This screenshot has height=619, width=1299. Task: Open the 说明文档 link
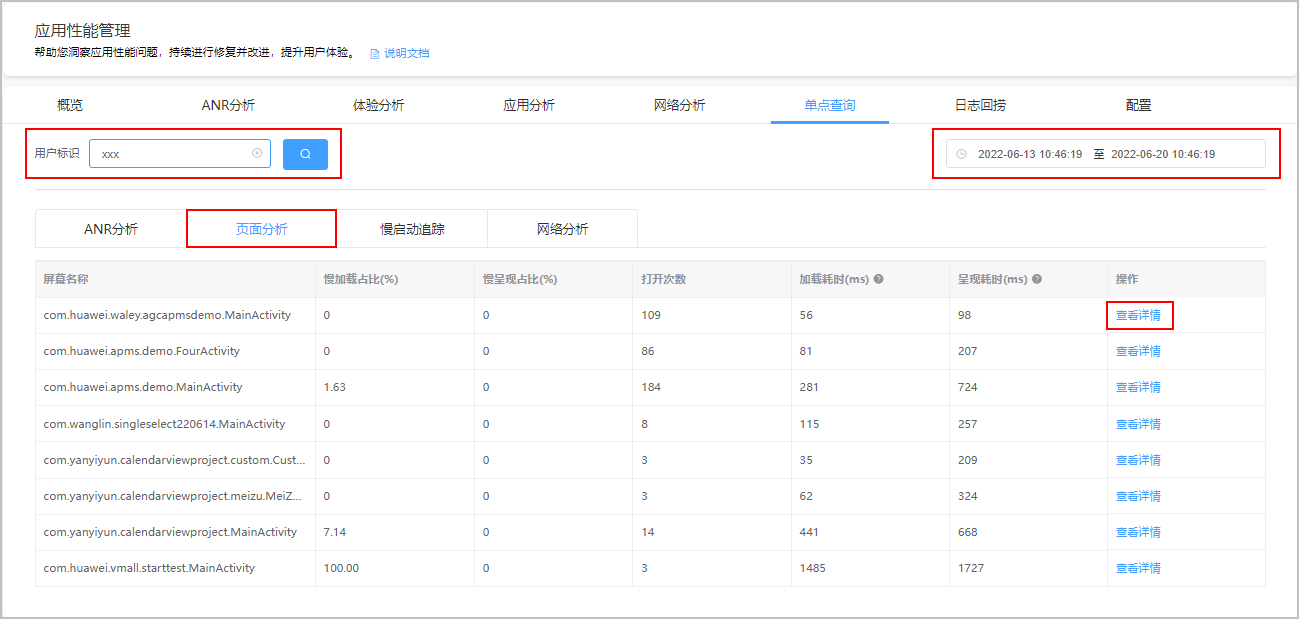point(407,53)
